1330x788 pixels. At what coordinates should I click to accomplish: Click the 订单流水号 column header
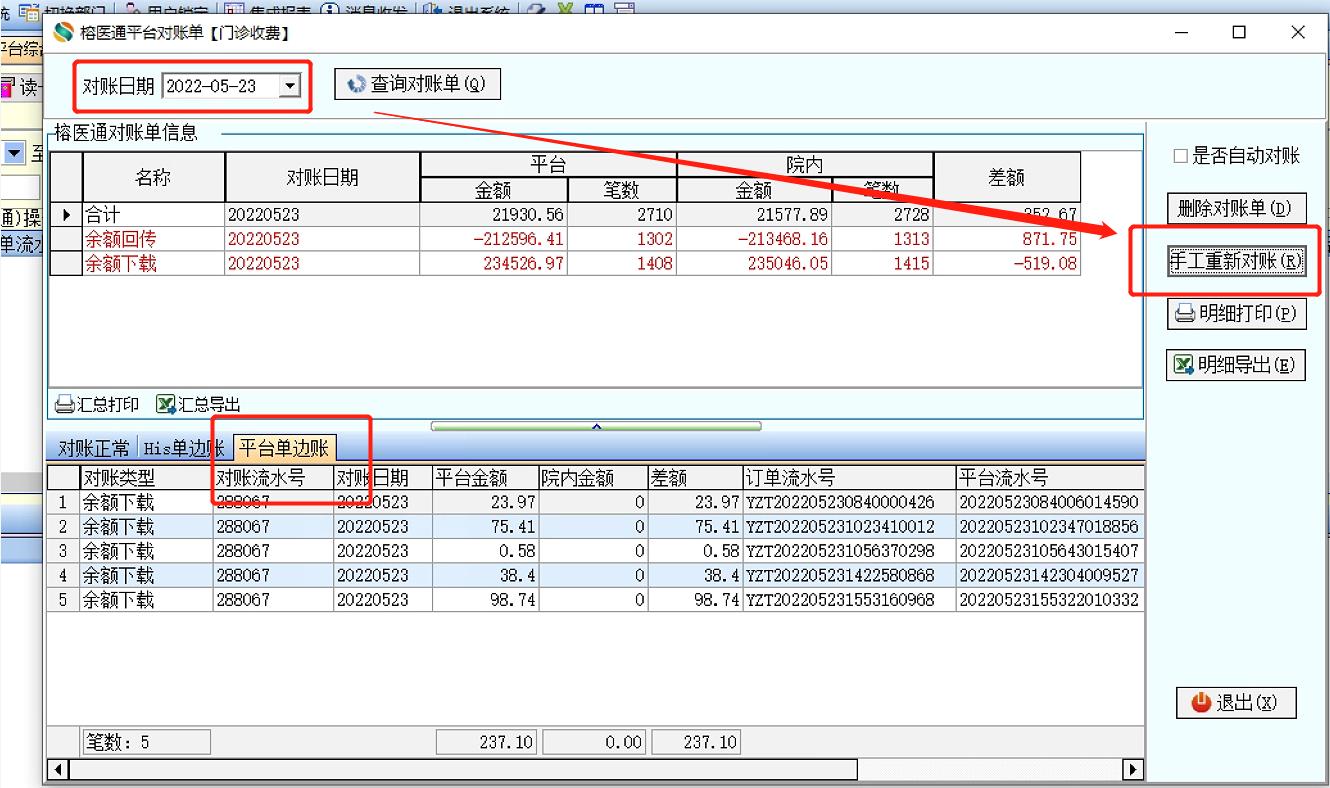click(x=849, y=478)
